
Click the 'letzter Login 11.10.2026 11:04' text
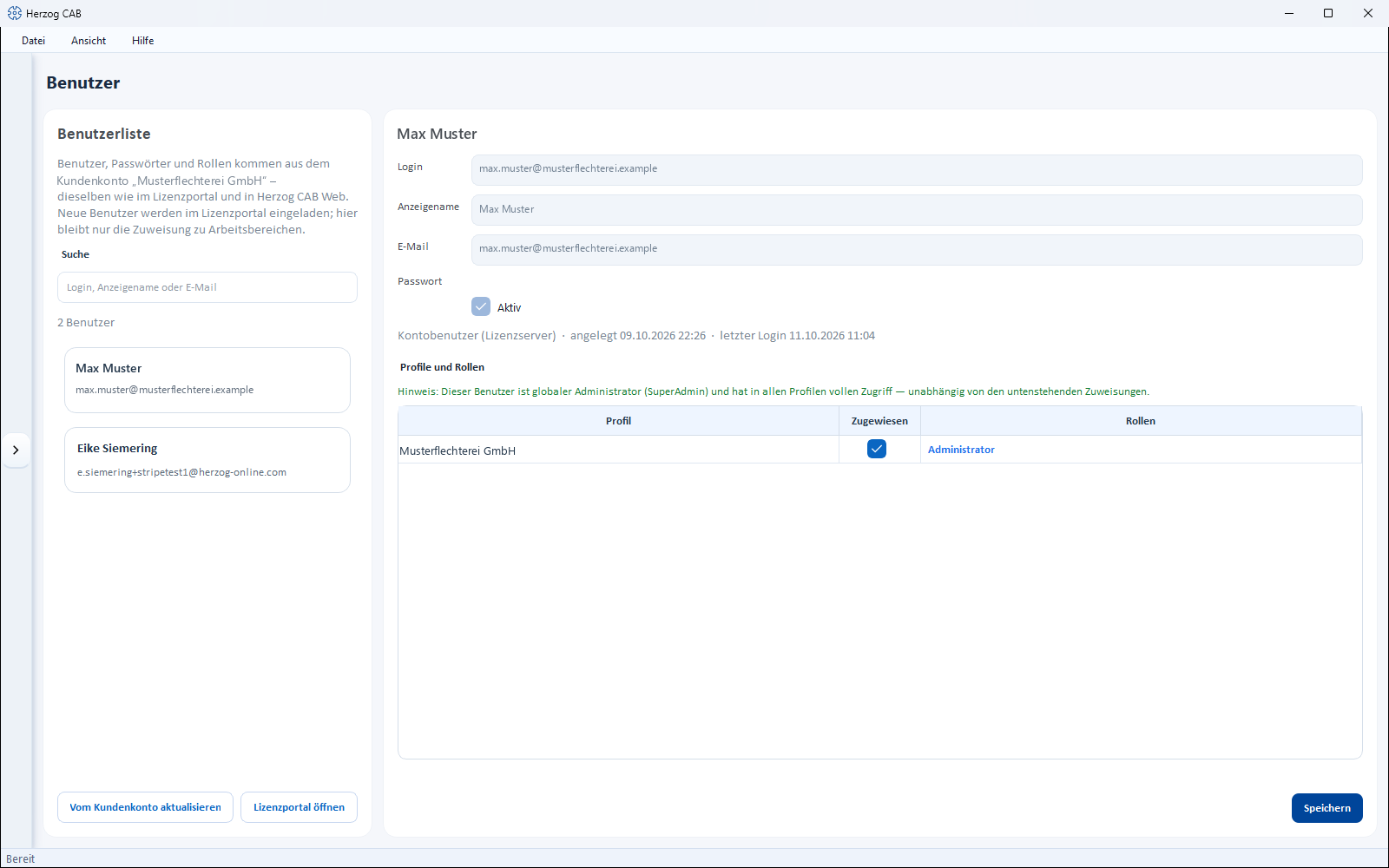pos(797,336)
